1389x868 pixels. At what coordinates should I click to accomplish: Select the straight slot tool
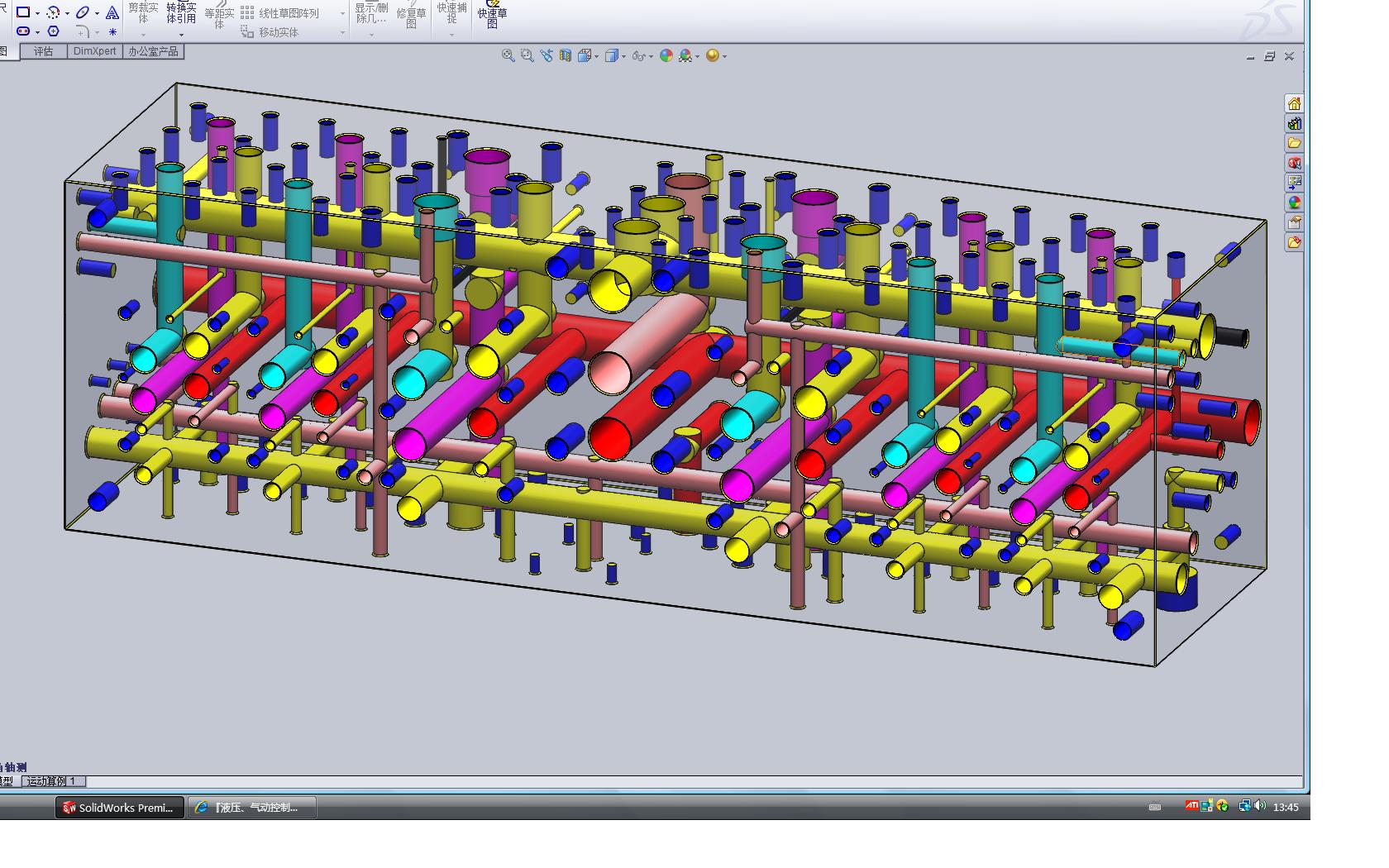click(x=23, y=31)
